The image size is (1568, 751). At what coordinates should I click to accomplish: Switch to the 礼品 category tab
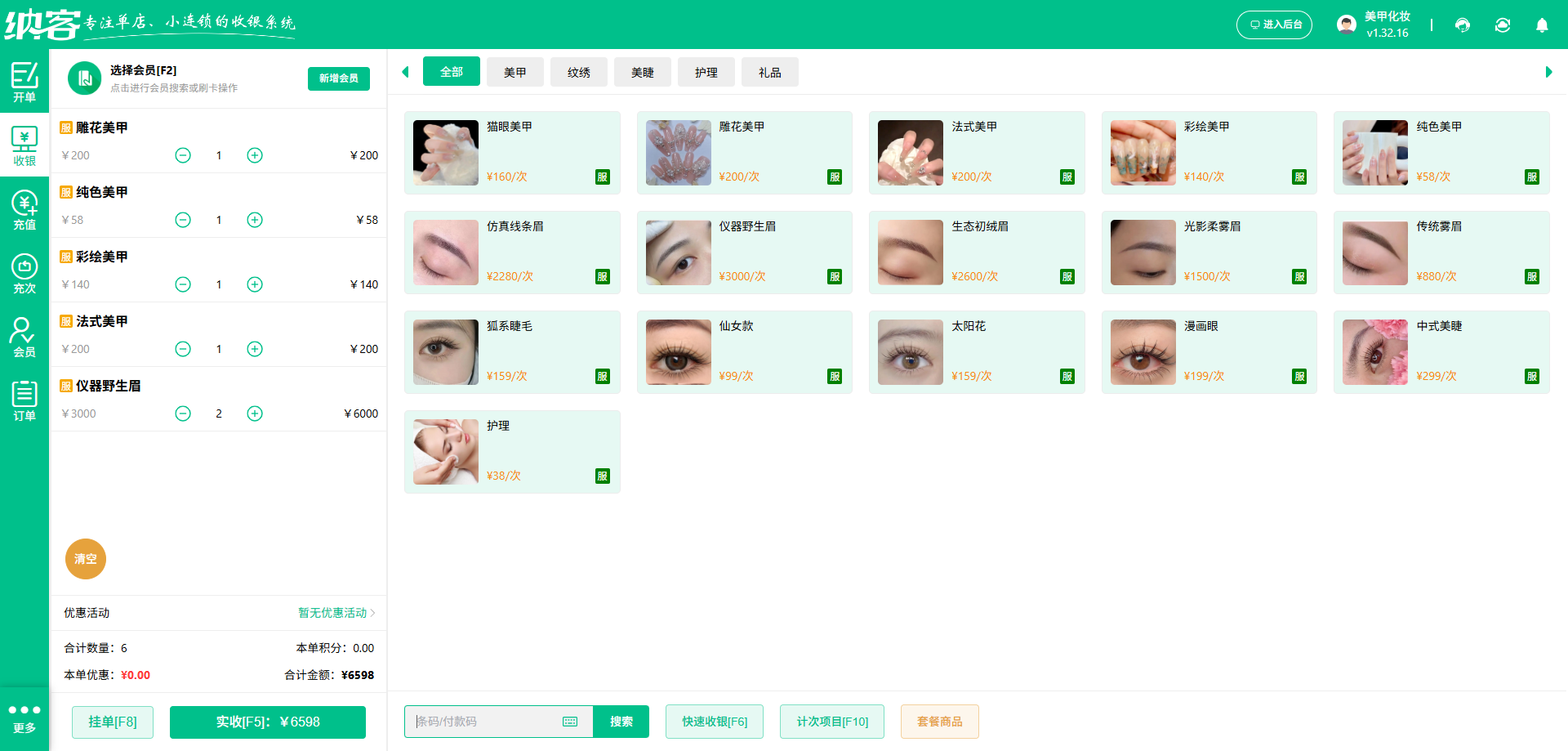point(768,72)
